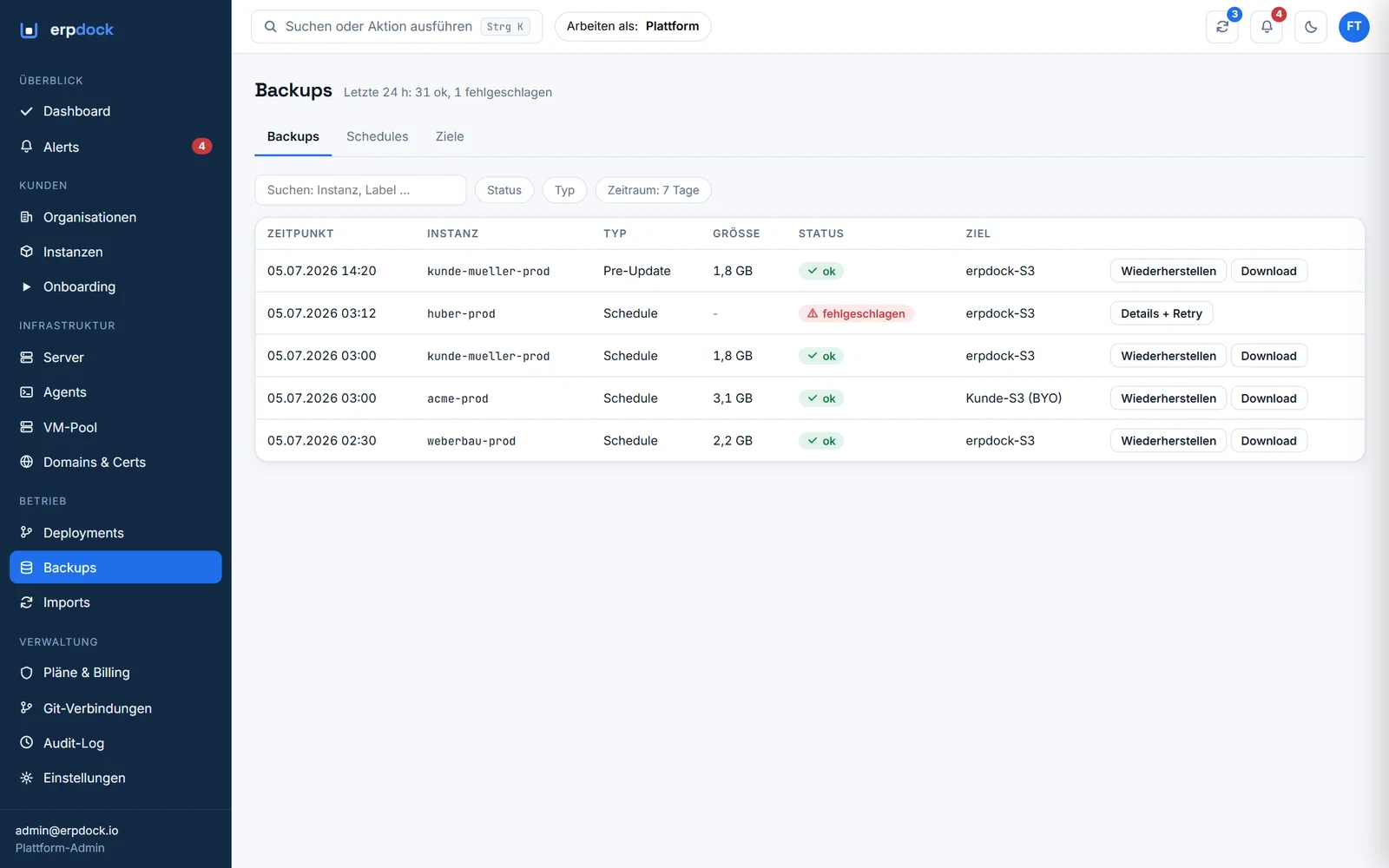Open Audit-Log in the sidebar
Viewport: 1389px width, 868px height.
click(x=115, y=743)
